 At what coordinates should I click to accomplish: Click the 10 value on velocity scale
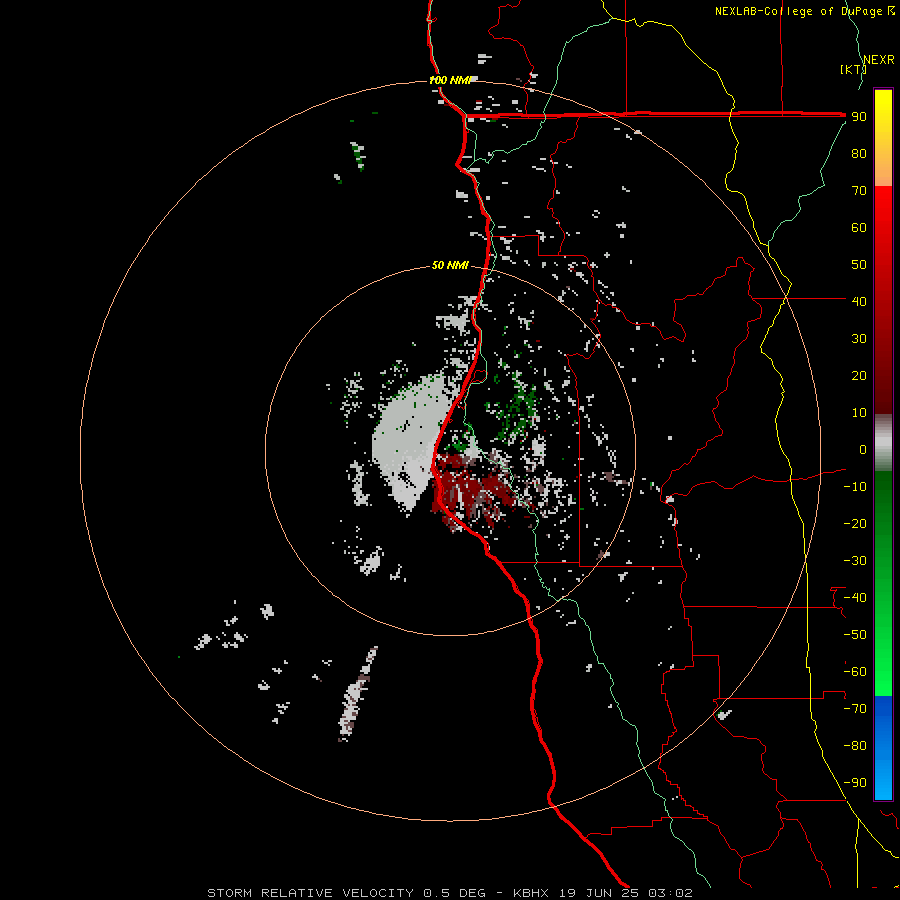click(859, 413)
